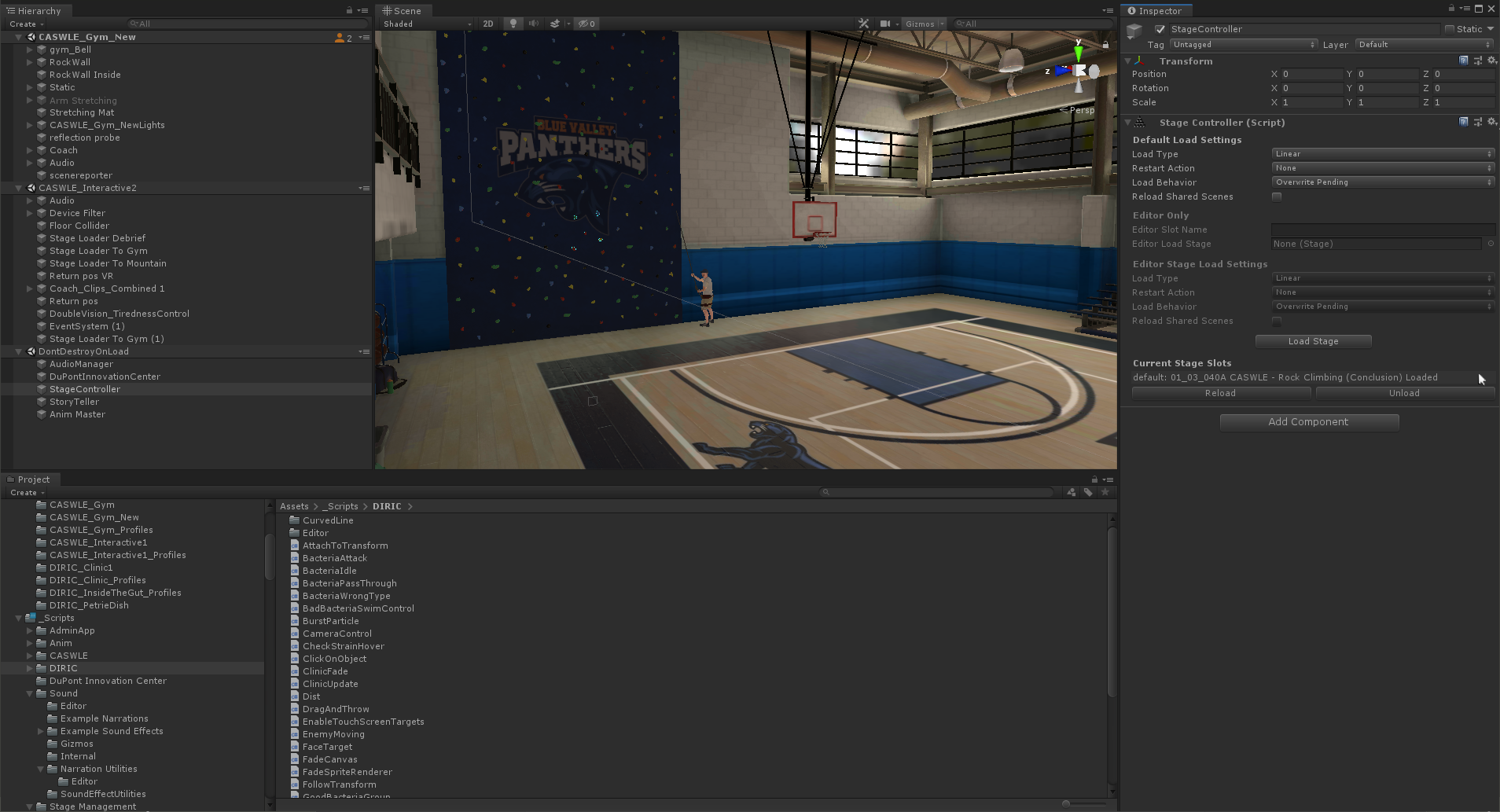Viewport: 1500px width, 812px height.
Task: Select the Scene tab
Action: point(402,10)
